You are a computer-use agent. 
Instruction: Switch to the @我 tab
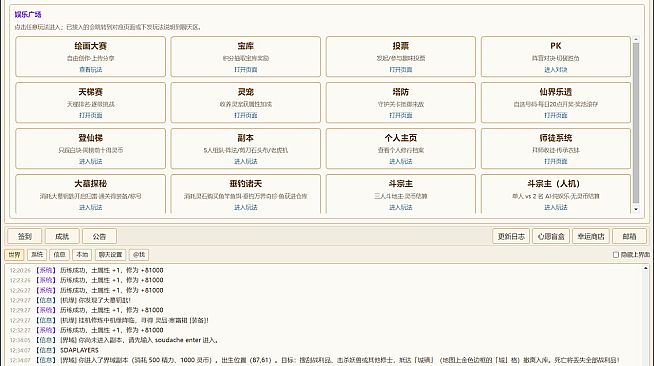139,255
